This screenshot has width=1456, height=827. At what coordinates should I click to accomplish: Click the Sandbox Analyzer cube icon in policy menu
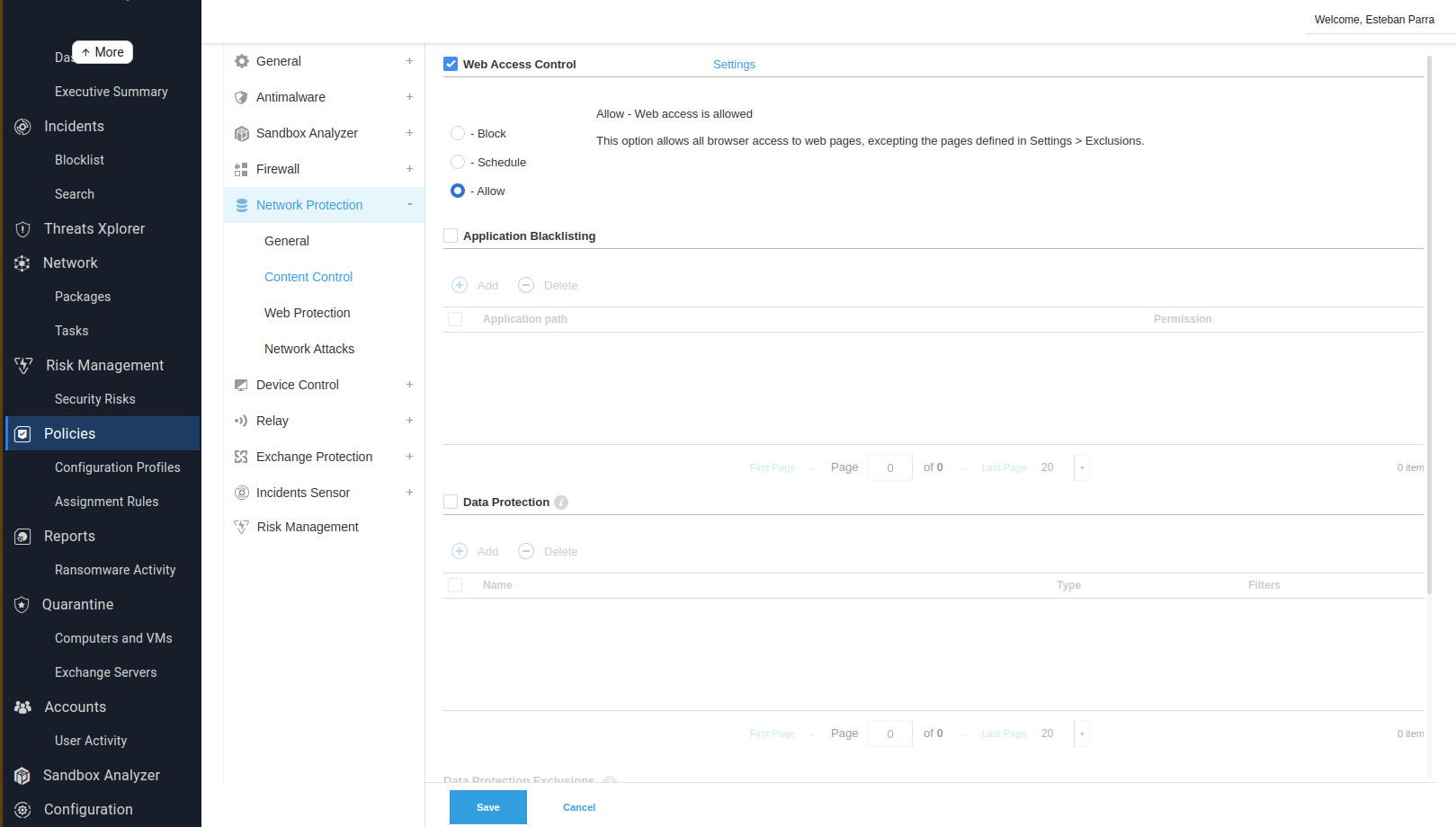[x=241, y=133]
